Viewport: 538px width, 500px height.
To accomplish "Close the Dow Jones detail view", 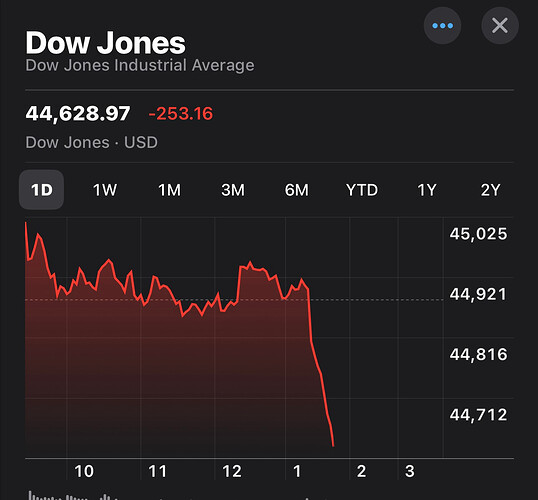I will point(500,26).
